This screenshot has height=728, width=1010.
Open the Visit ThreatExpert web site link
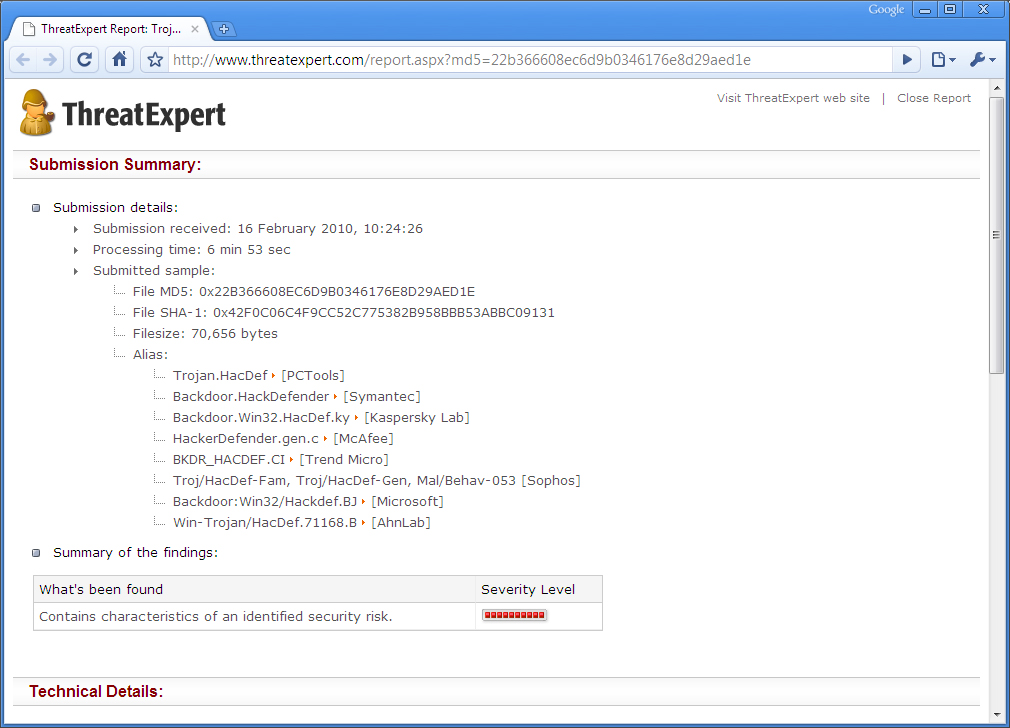coord(793,98)
